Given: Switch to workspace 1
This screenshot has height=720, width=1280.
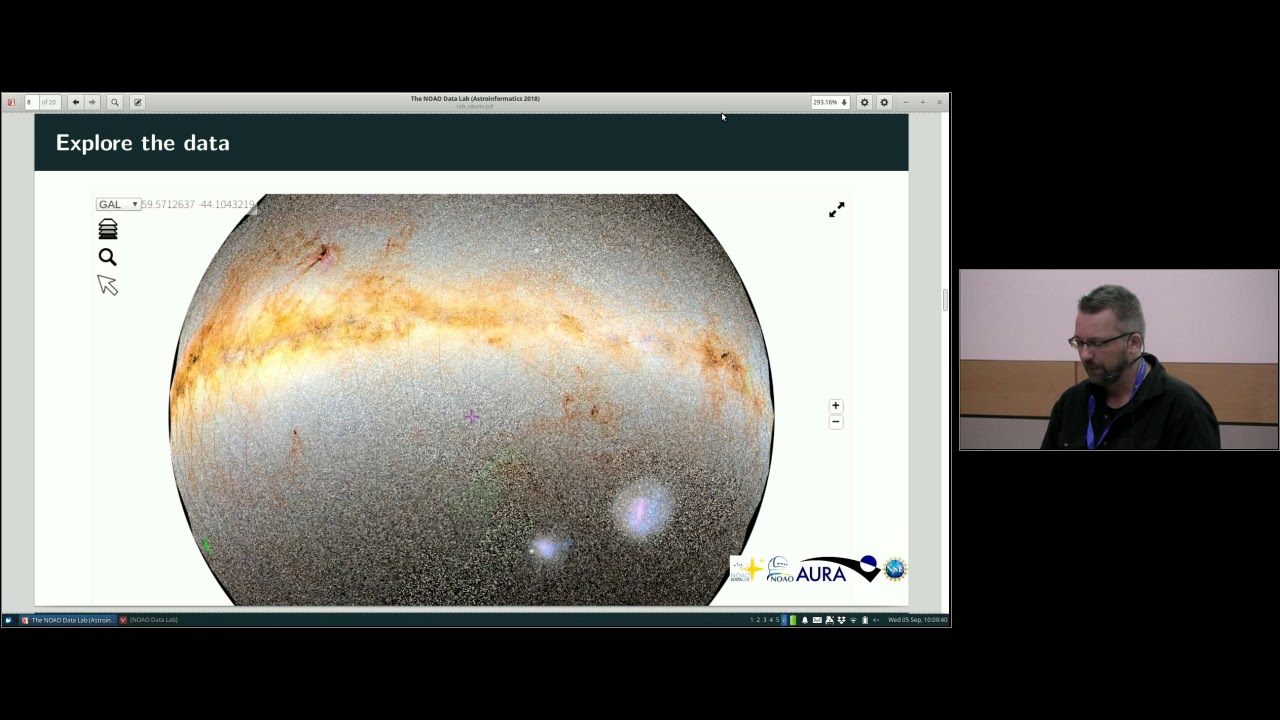Looking at the screenshot, I should click(752, 620).
